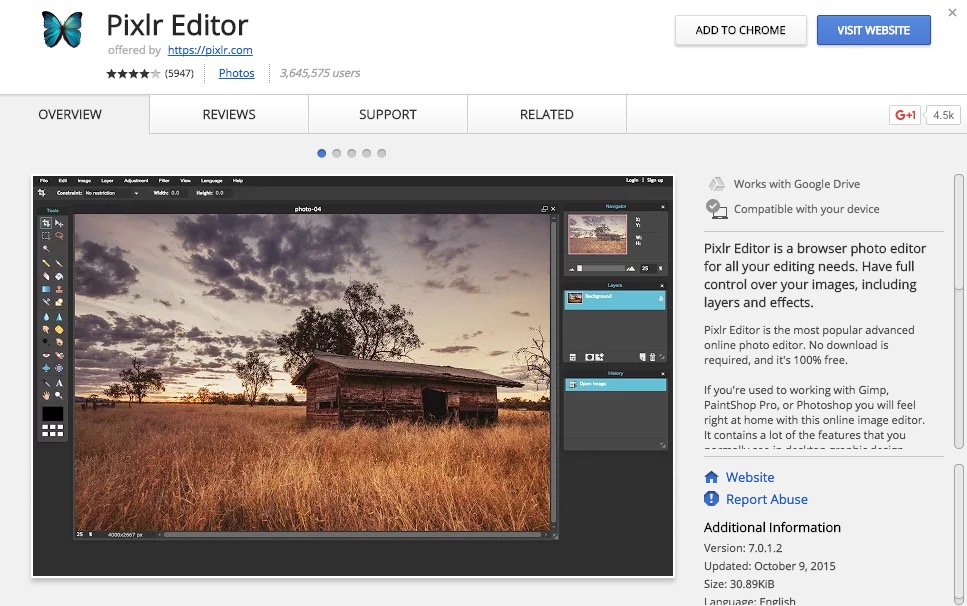This screenshot has height=606, width=967.
Task: Select the Crop tool in Tools panel
Action: [46, 223]
